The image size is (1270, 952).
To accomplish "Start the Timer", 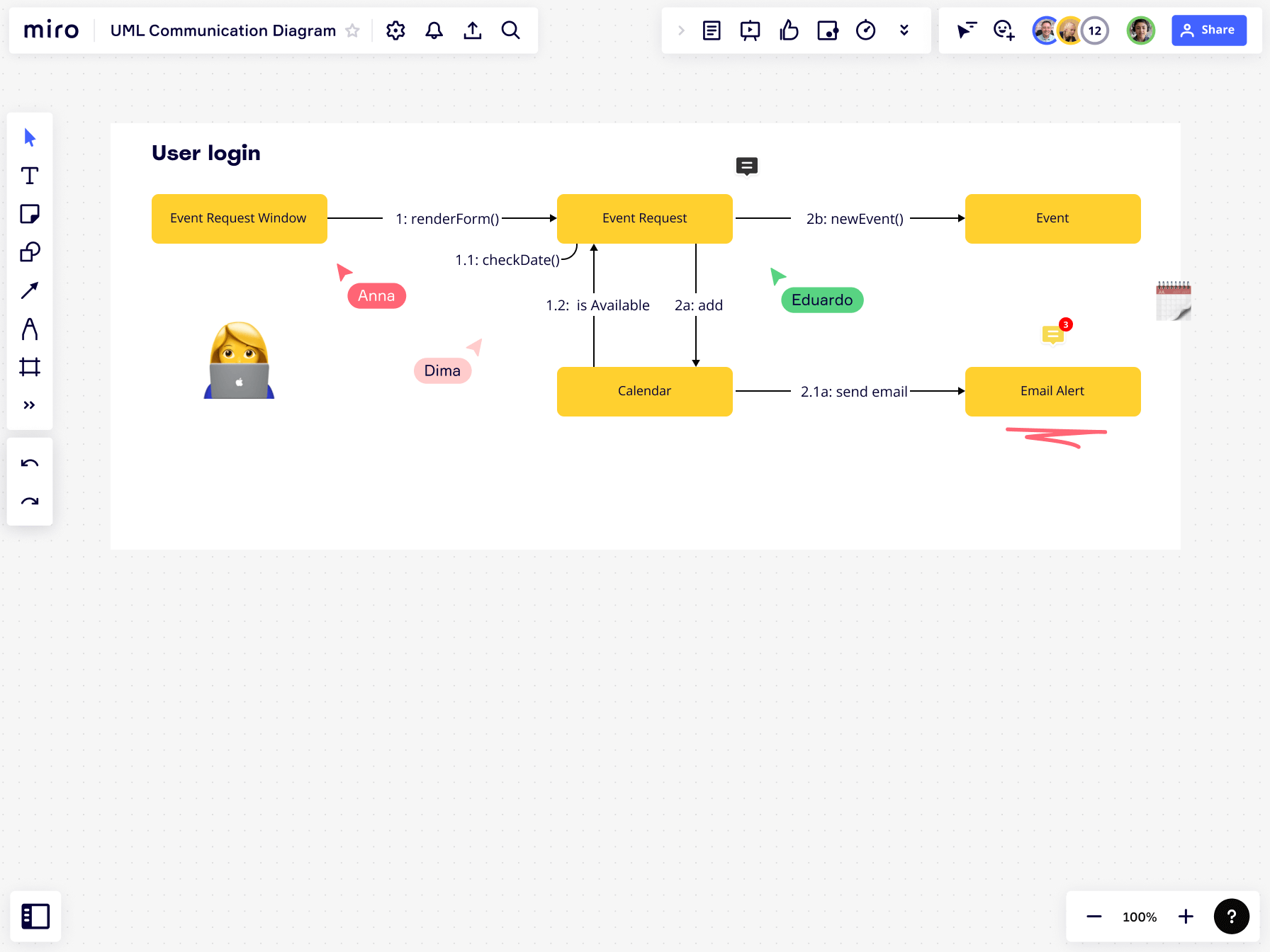I will click(865, 30).
